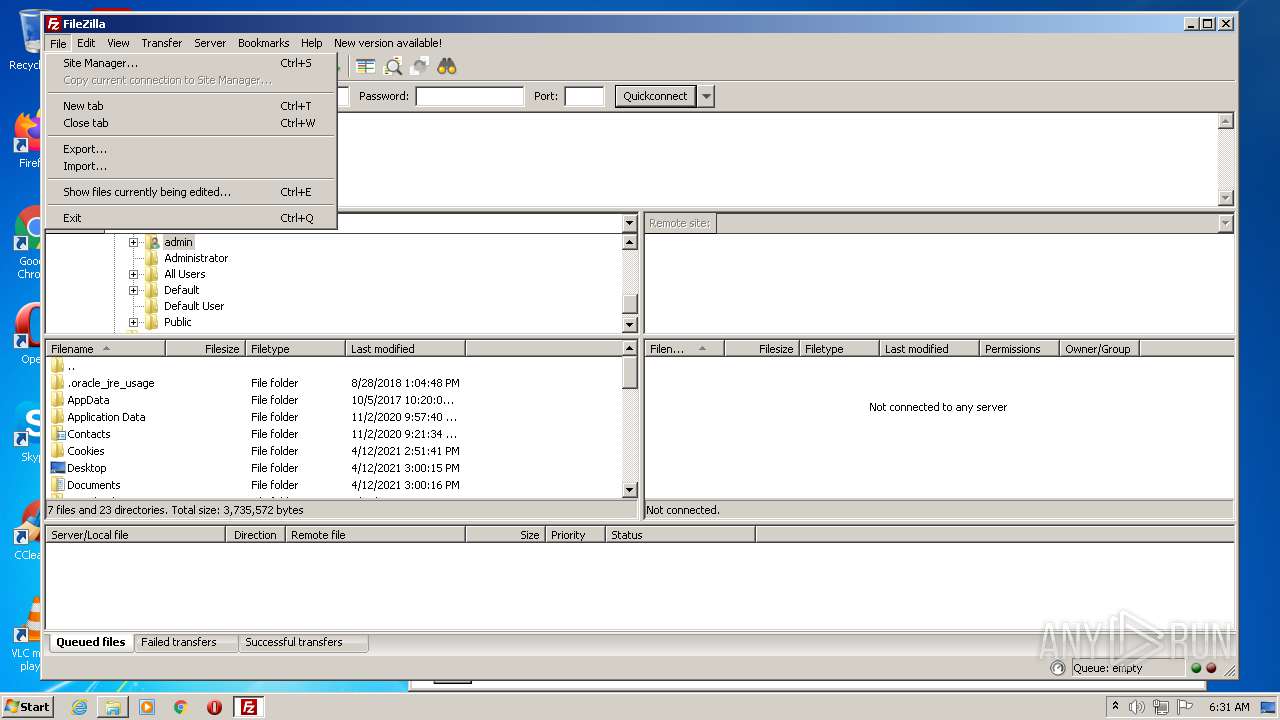Switch to Queued files tab
Screen dimensions: 1280x720
91,642
